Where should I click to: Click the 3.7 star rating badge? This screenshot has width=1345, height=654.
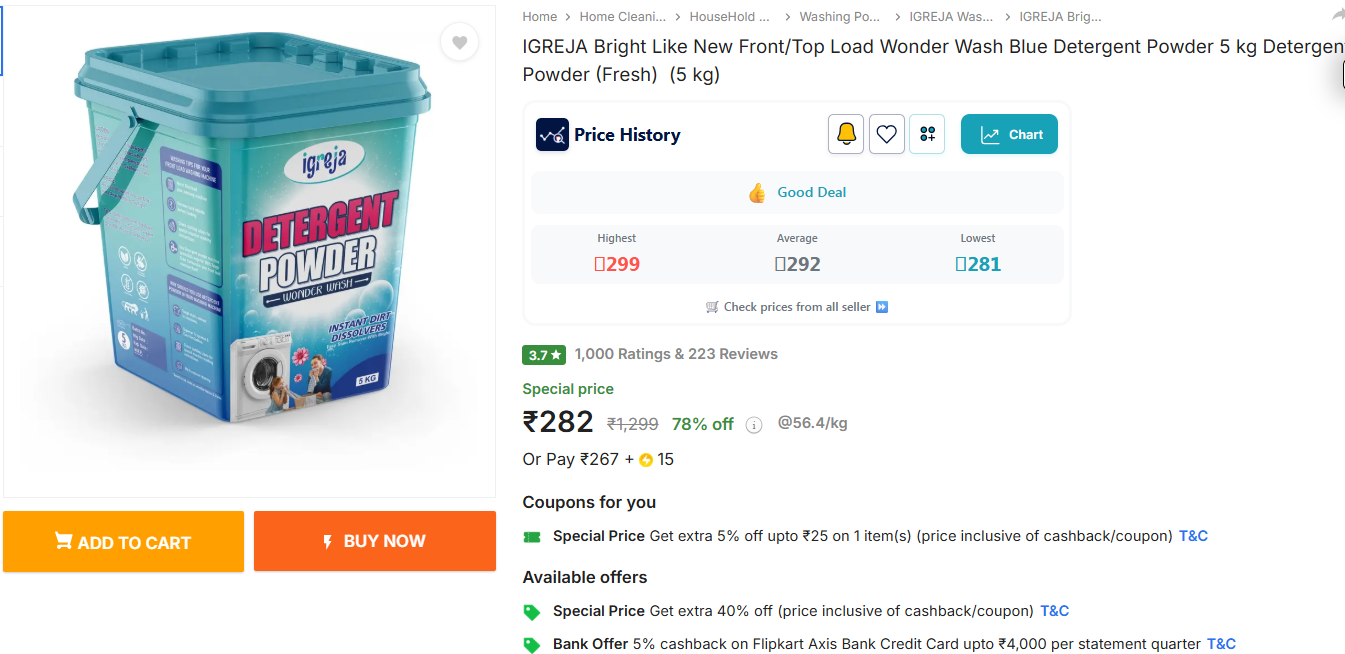coord(545,355)
